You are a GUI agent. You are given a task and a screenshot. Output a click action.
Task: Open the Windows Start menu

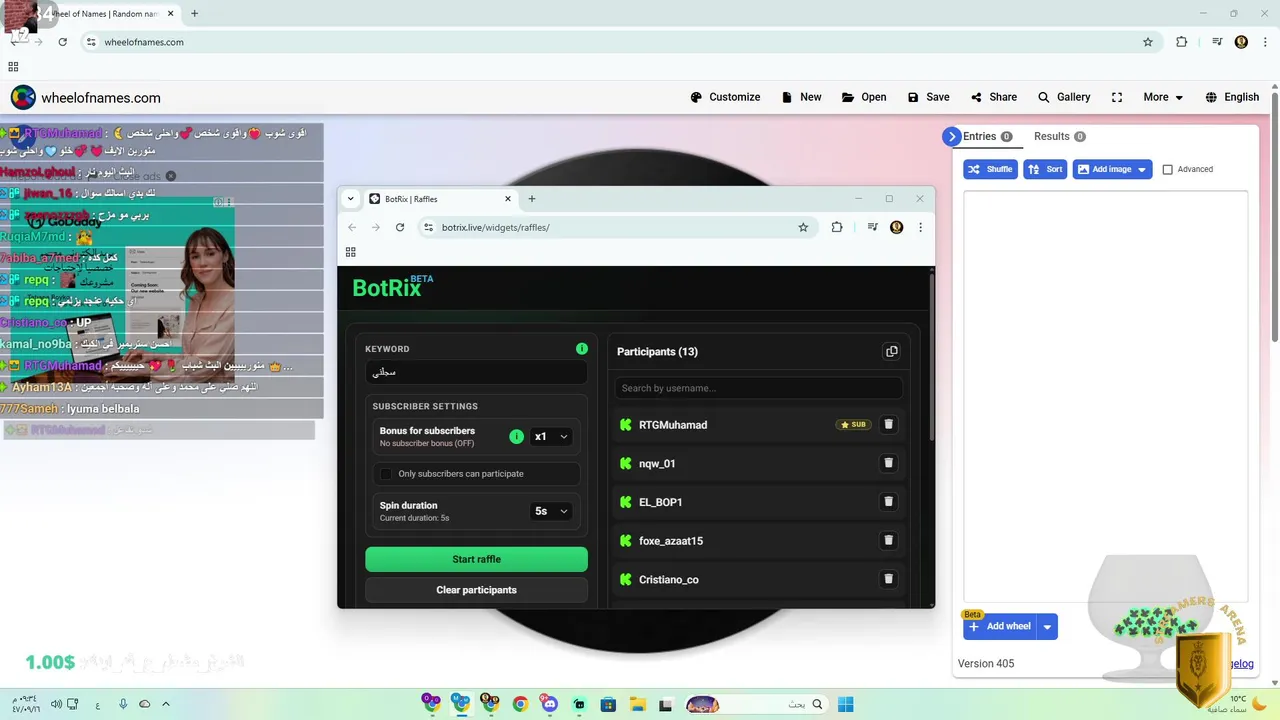point(845,704)
